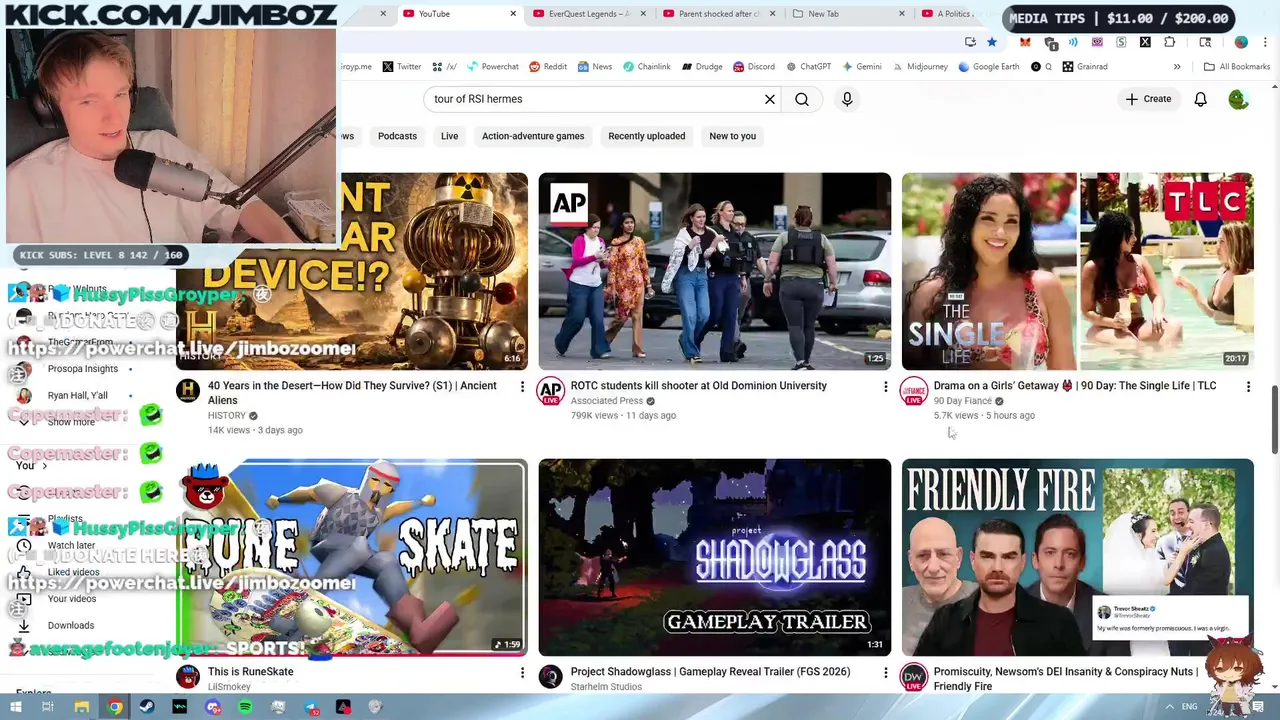Play the Project Shadowglass gameplay trailer thumbnail
1280x720 pixels.
point(714,557)
